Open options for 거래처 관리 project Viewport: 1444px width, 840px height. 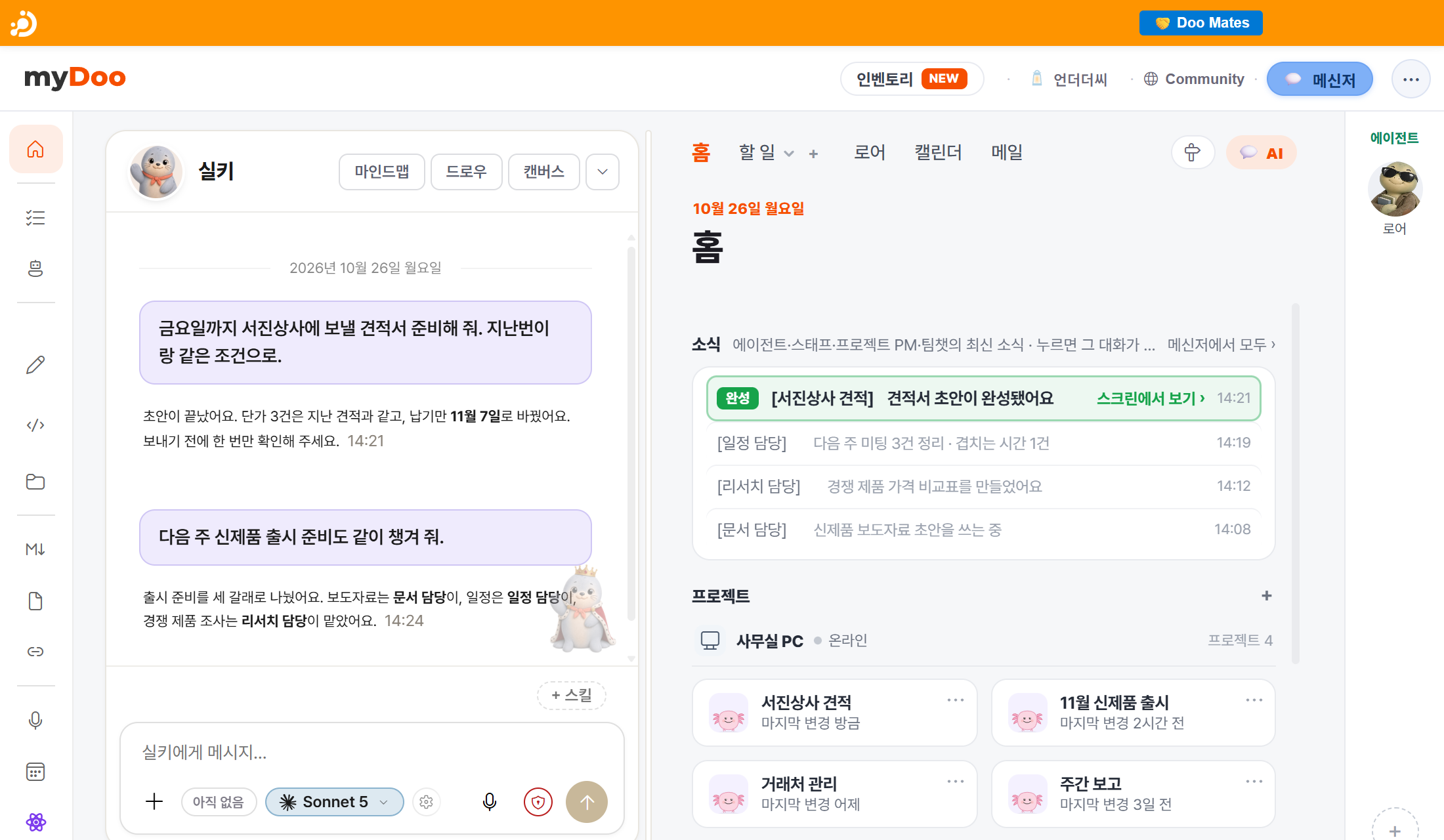tap(956, 782)
